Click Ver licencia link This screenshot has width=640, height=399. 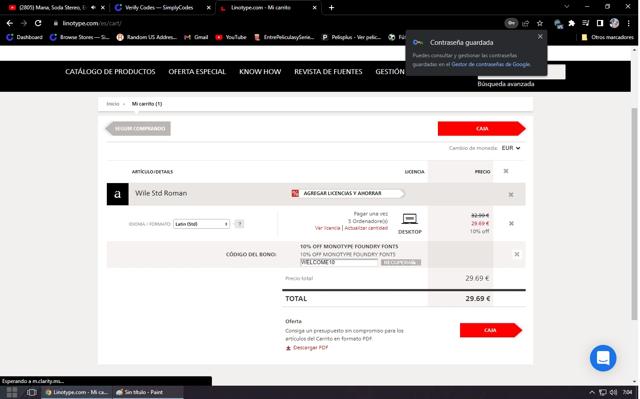click(327, 228)
